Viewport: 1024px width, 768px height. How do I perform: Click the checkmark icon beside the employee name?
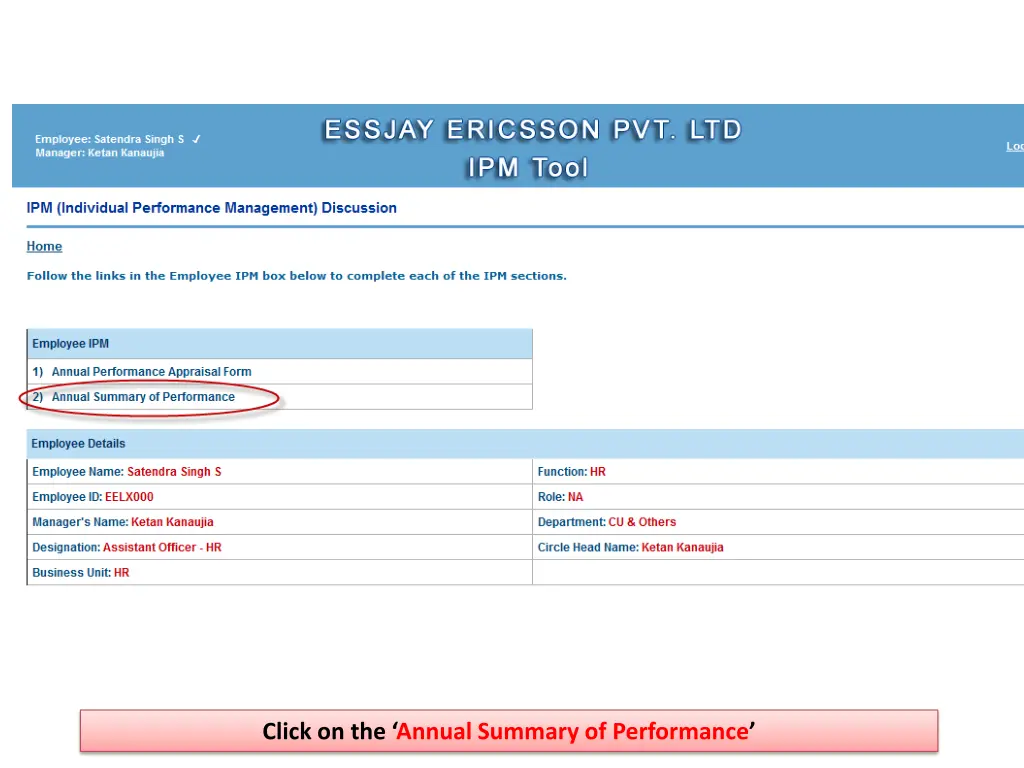[x=197, y=140]
